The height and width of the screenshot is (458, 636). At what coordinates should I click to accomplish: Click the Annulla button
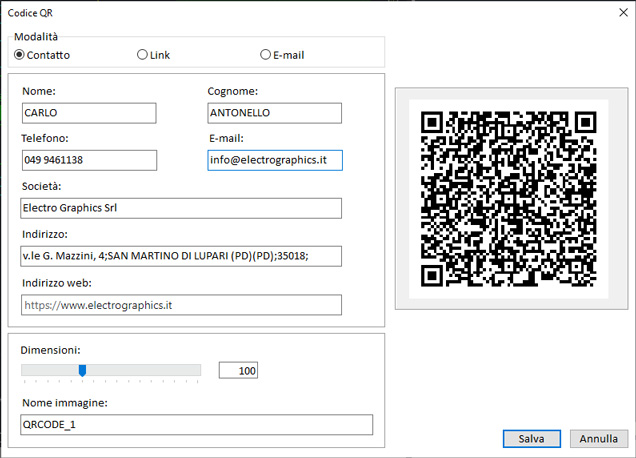click(599, 439)
